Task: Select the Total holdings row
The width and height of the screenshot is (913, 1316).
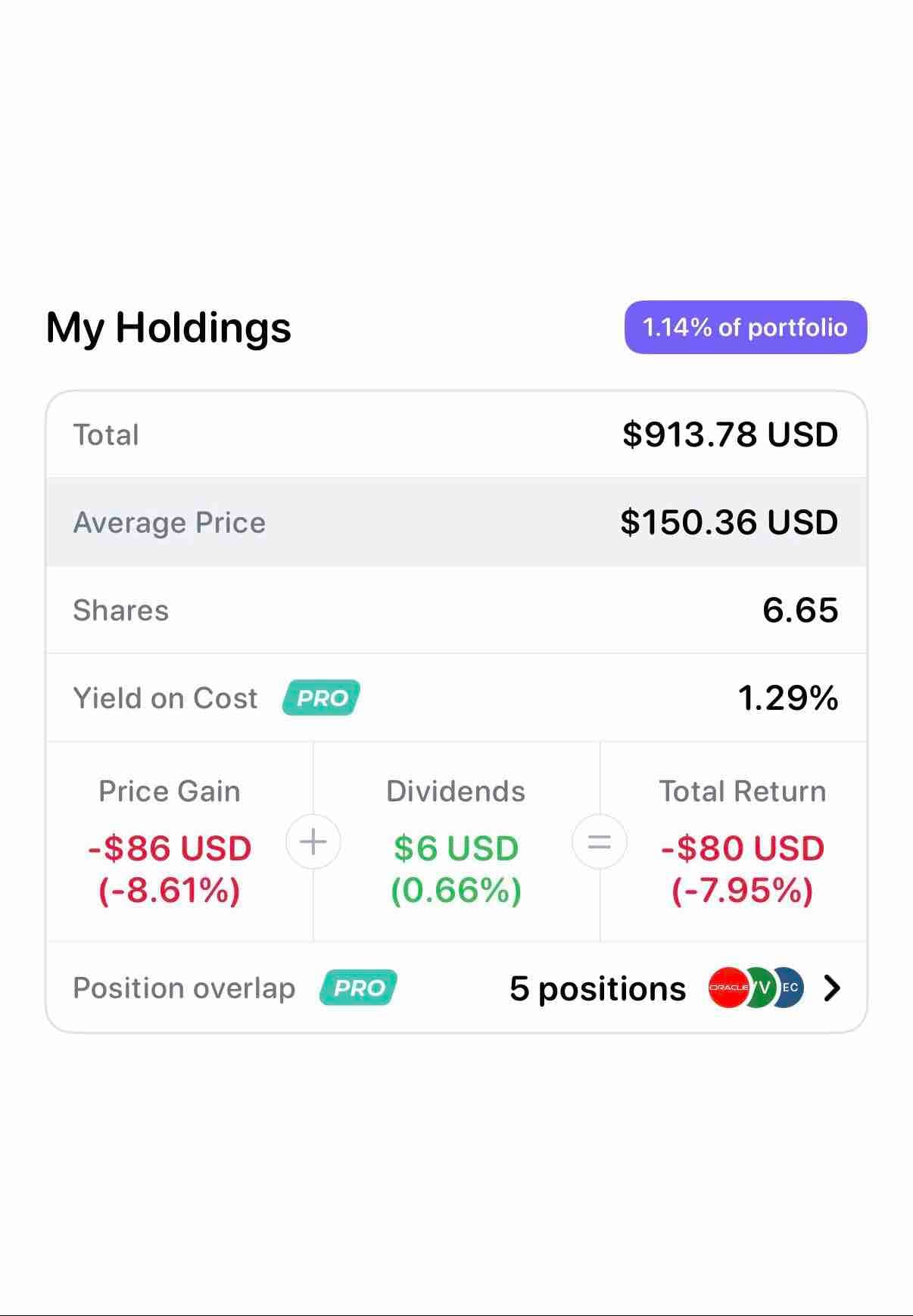Action: pyautogui.click(x=457, y=434)
